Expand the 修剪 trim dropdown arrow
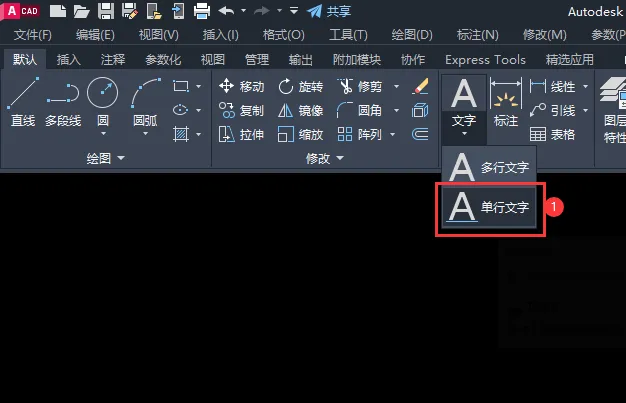 [x=396, y=86]
